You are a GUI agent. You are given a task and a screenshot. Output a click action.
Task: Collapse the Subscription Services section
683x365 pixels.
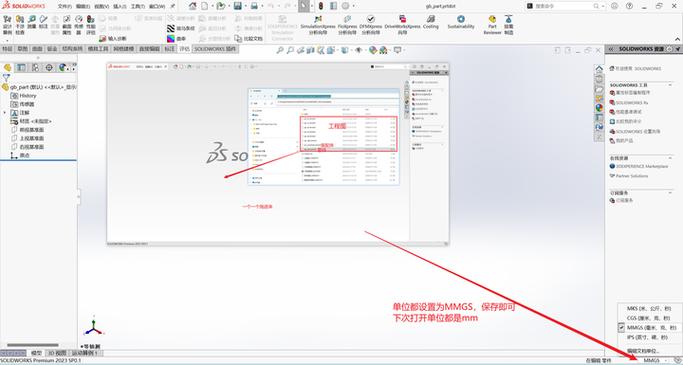click(670, 193)
